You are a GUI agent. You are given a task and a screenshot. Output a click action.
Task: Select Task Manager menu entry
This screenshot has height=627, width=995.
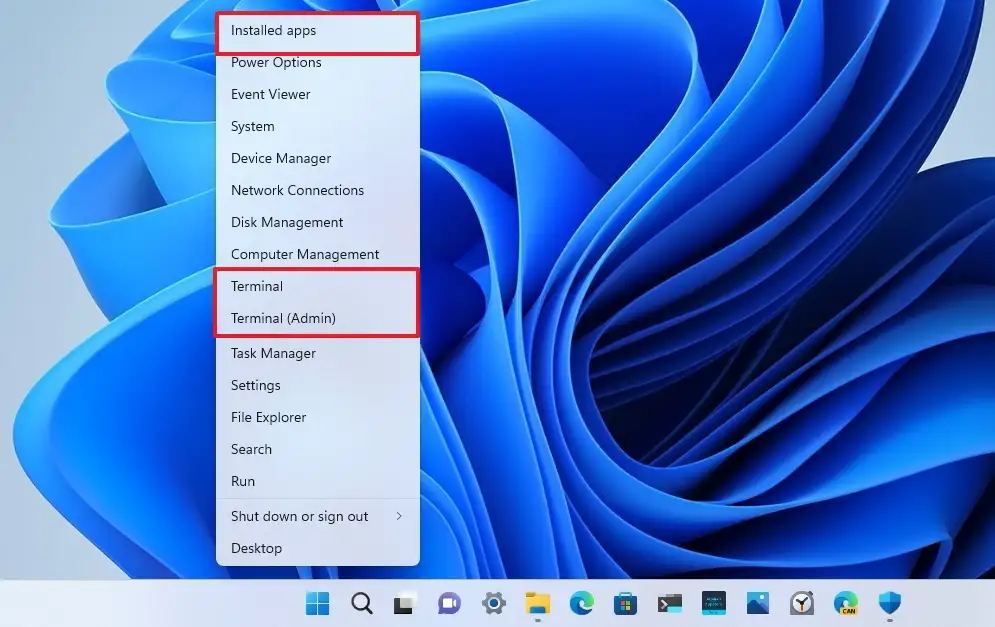(273, 353)
